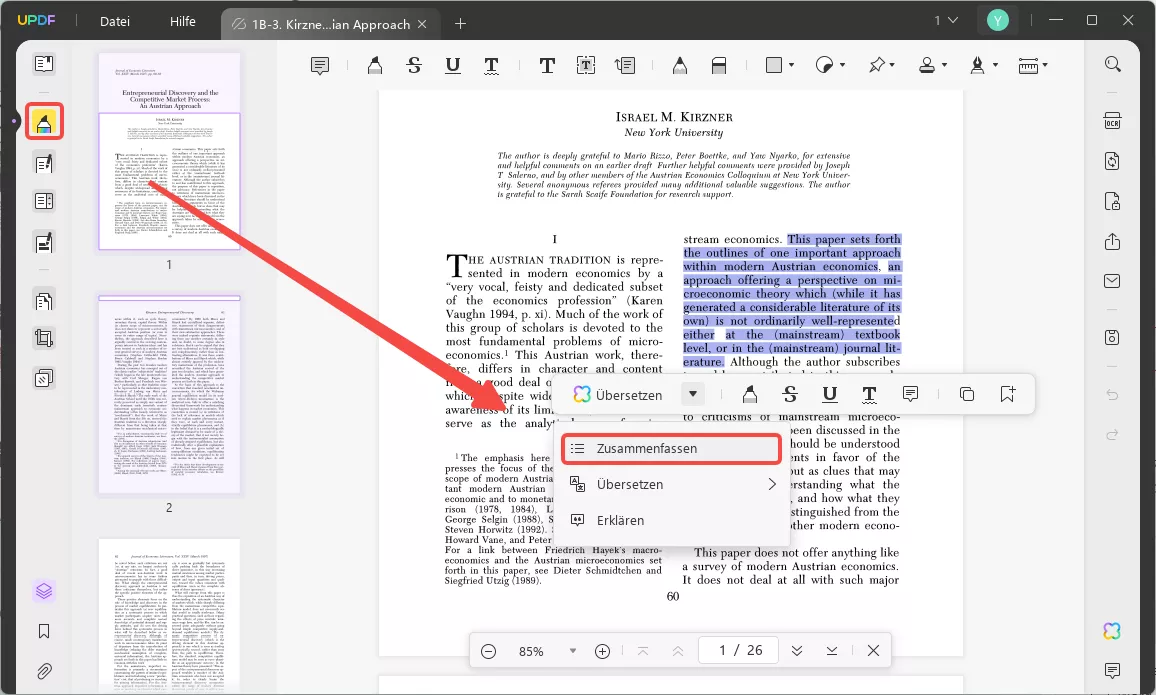The image size is (1156, 695).
Task: Open the Convert PDF icon in right sidebar
Action: 1113,161
